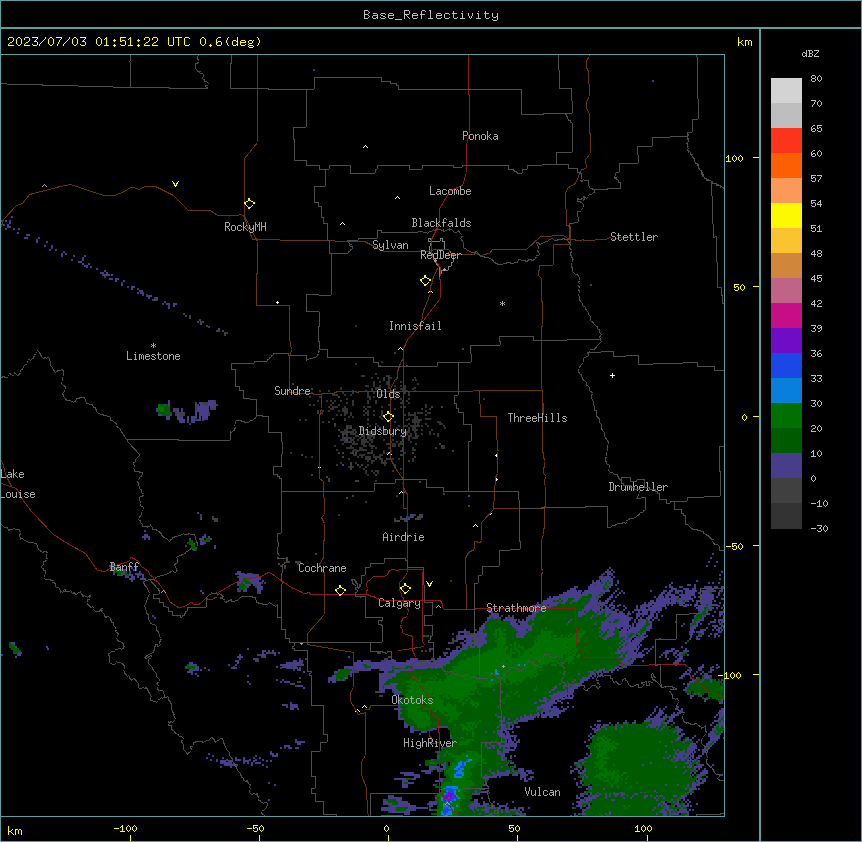Select the slate purple swatch at 10 dBZ
Image resolution: width=862 pixels, height=842 pixels.
click(786, 466)
